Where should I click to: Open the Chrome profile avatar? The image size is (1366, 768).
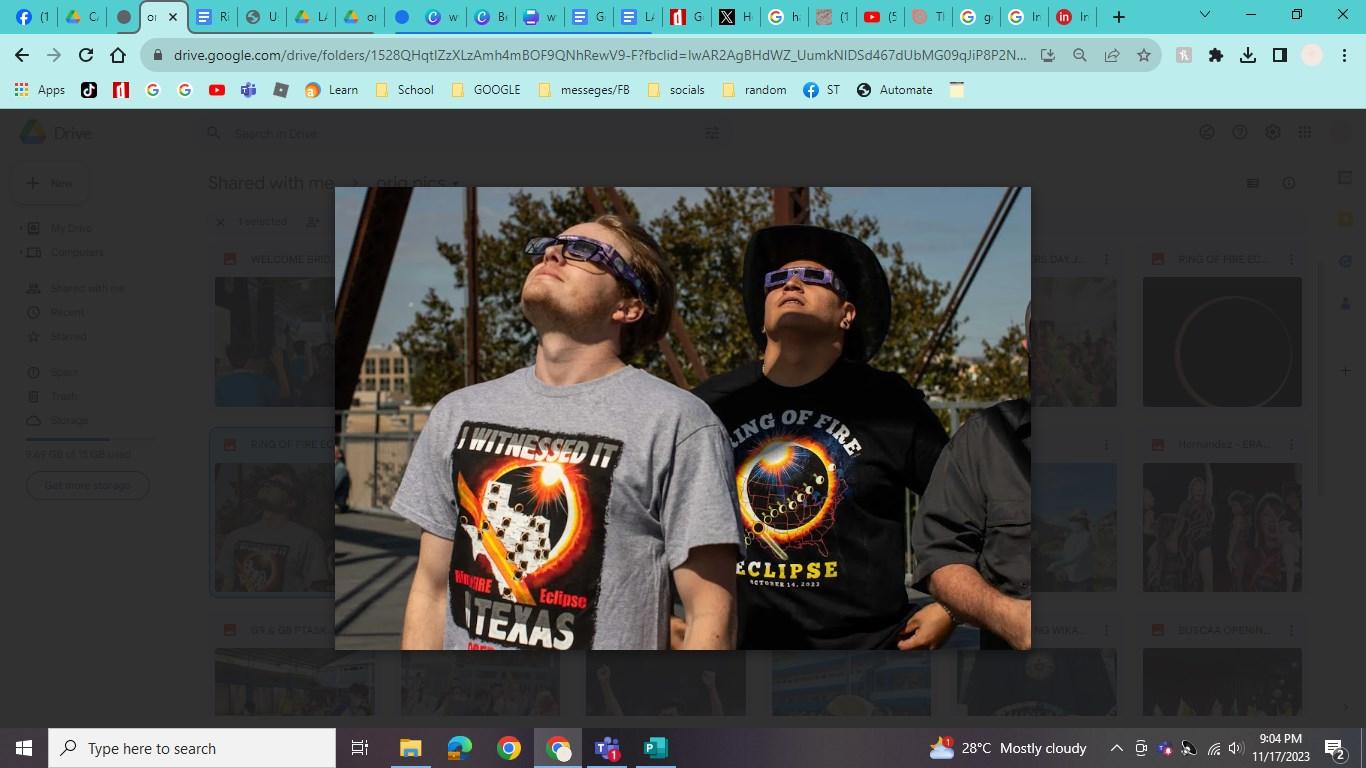(x=1312, y=56)
